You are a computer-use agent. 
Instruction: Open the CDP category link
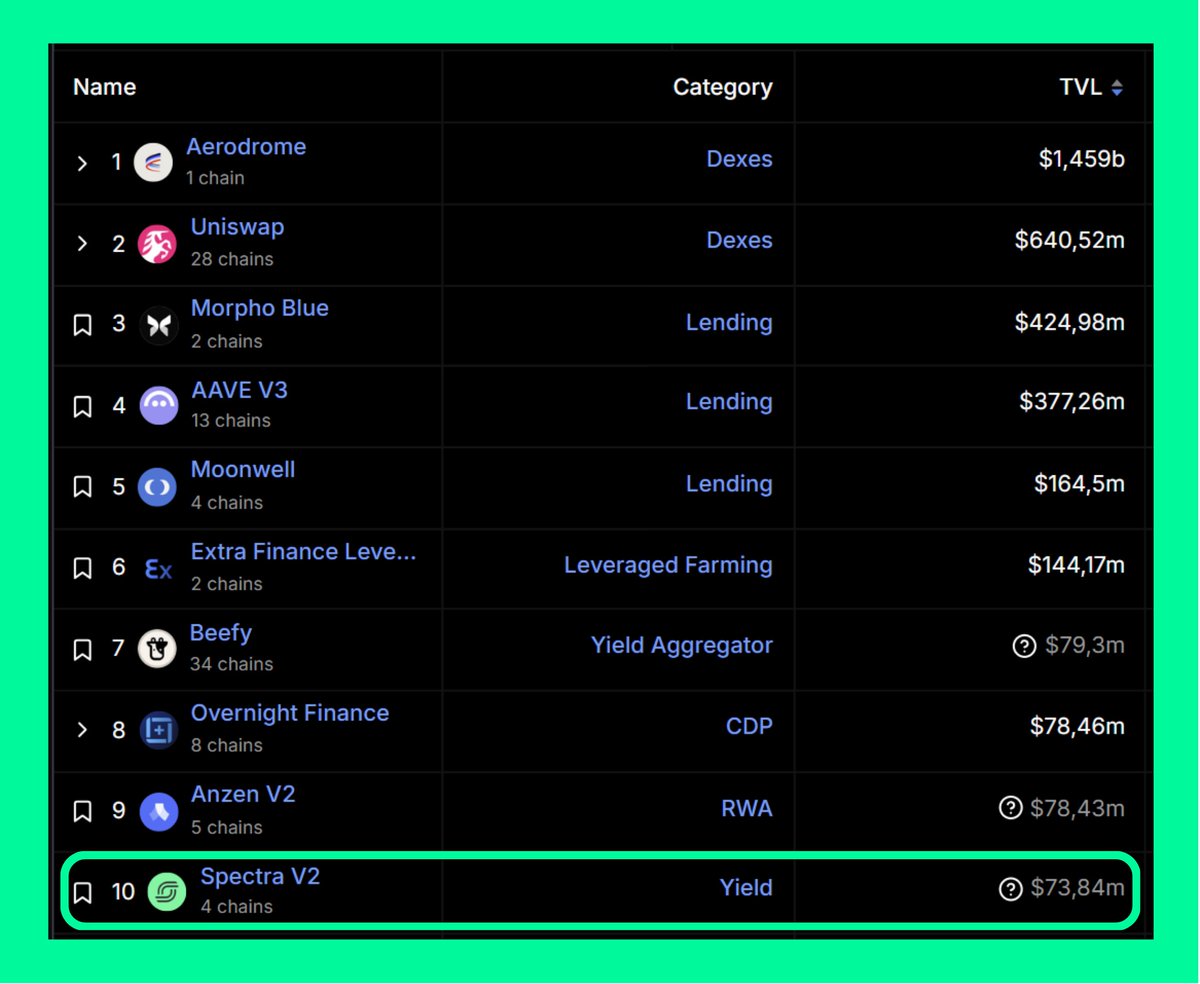click(749, 726)
